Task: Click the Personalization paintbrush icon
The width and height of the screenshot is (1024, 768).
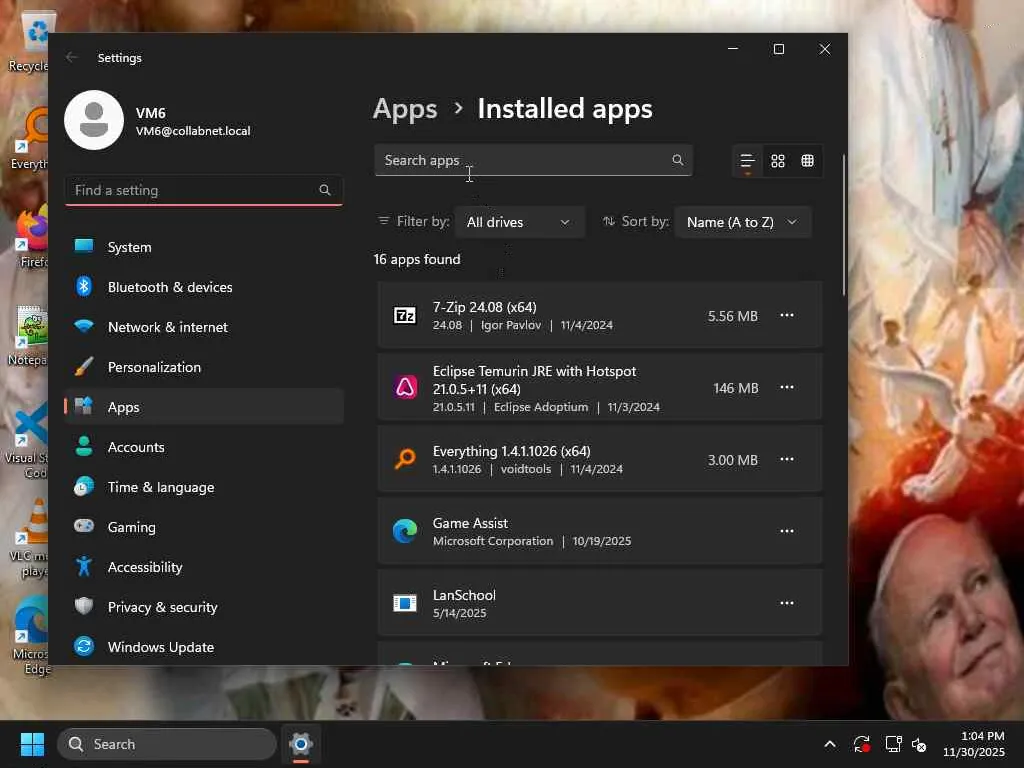Action: pos(84,366)
